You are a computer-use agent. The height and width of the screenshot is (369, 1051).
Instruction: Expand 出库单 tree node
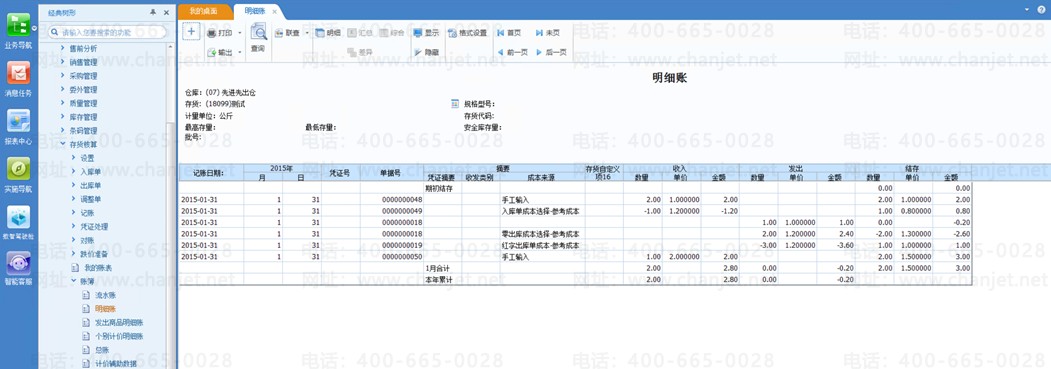[74, 186]
